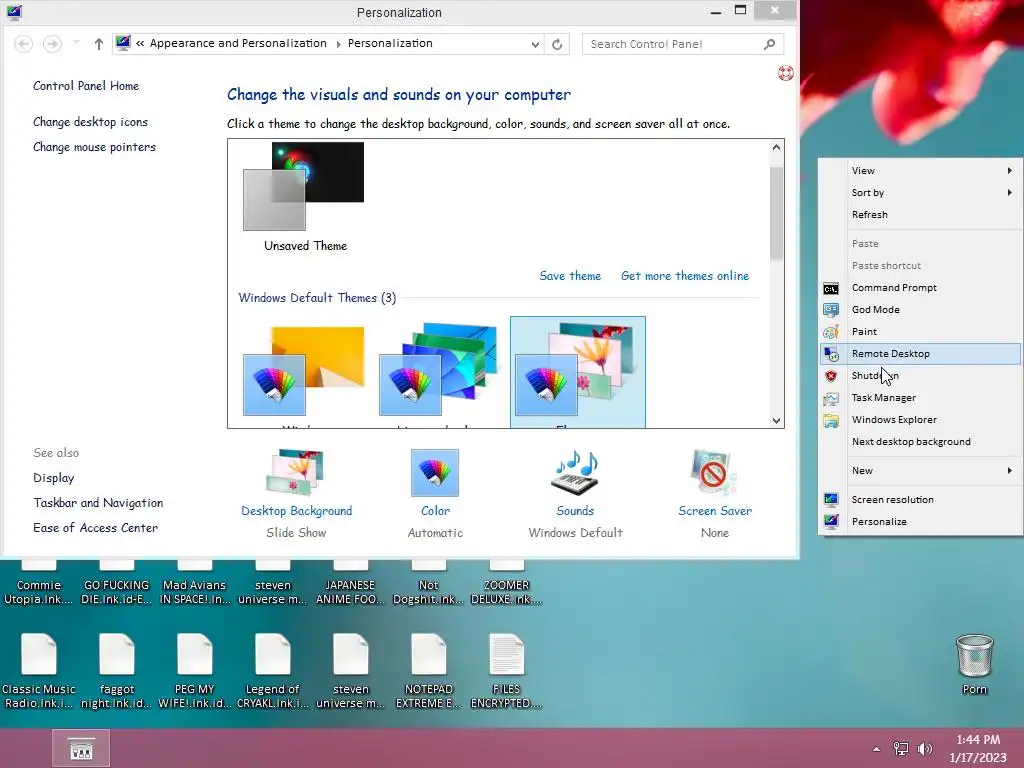Open the Screen Saver settings icon
The image size is (1024, 768).
pyautogui.click(x=714, y=472)
